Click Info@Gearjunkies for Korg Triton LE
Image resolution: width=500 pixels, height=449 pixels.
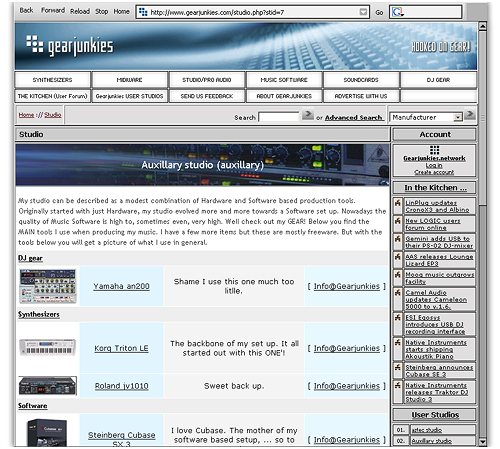(x=347, y=348)
